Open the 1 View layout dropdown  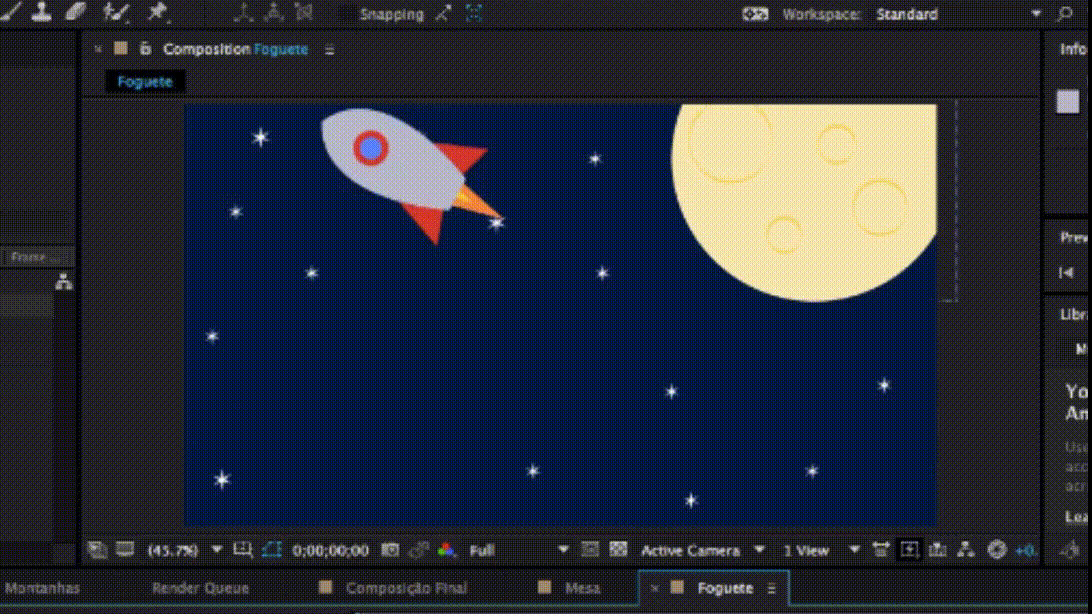[820, 550]
